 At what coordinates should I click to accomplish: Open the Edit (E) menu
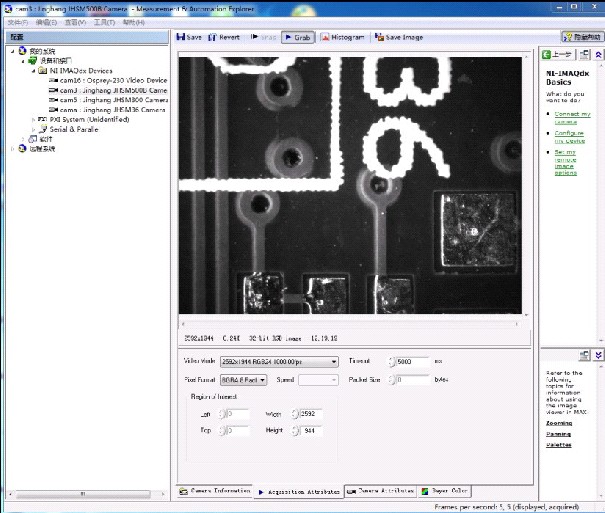tap(46, 22)
